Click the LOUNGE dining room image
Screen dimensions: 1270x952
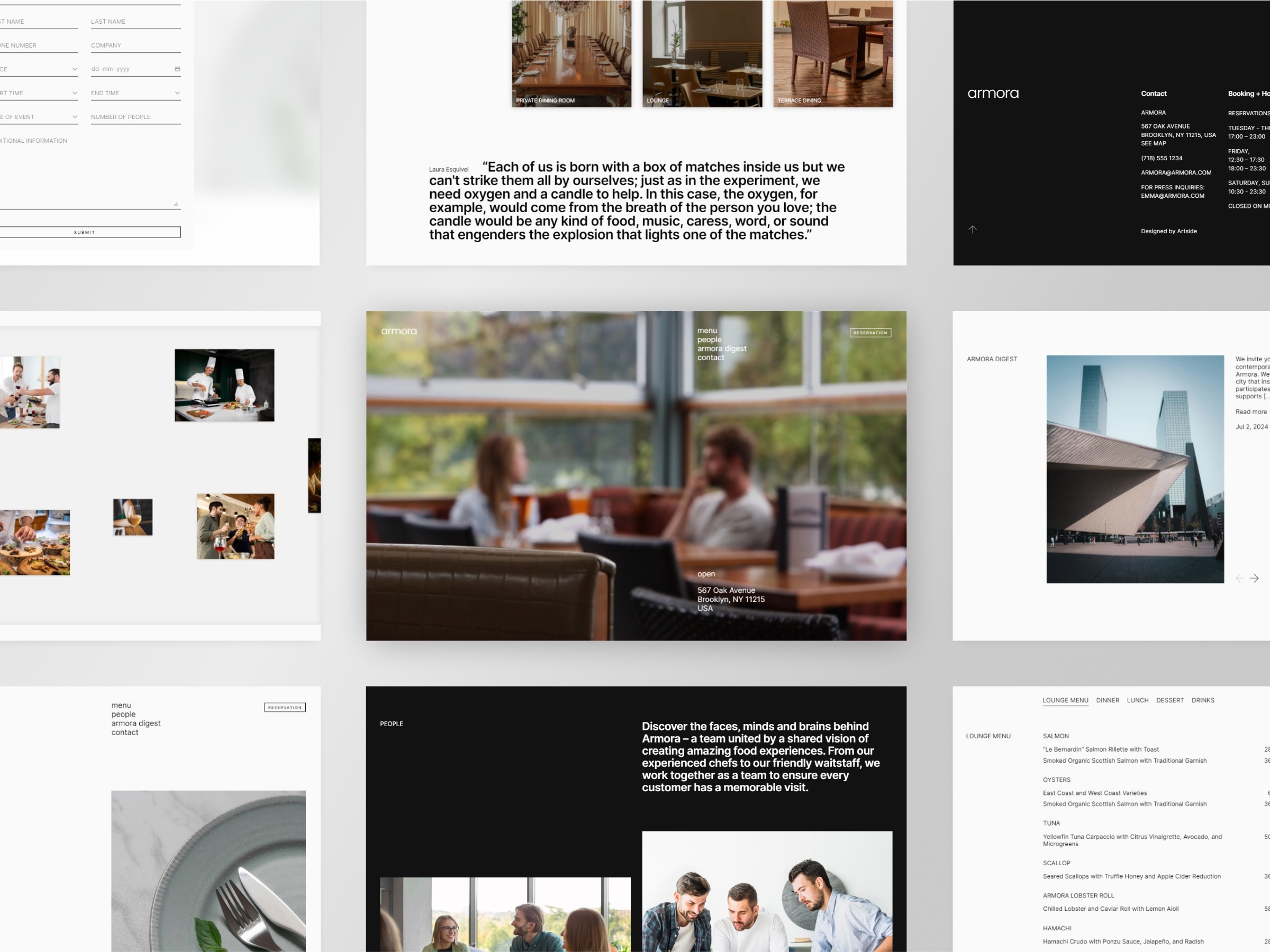click(x=701, y=55)
